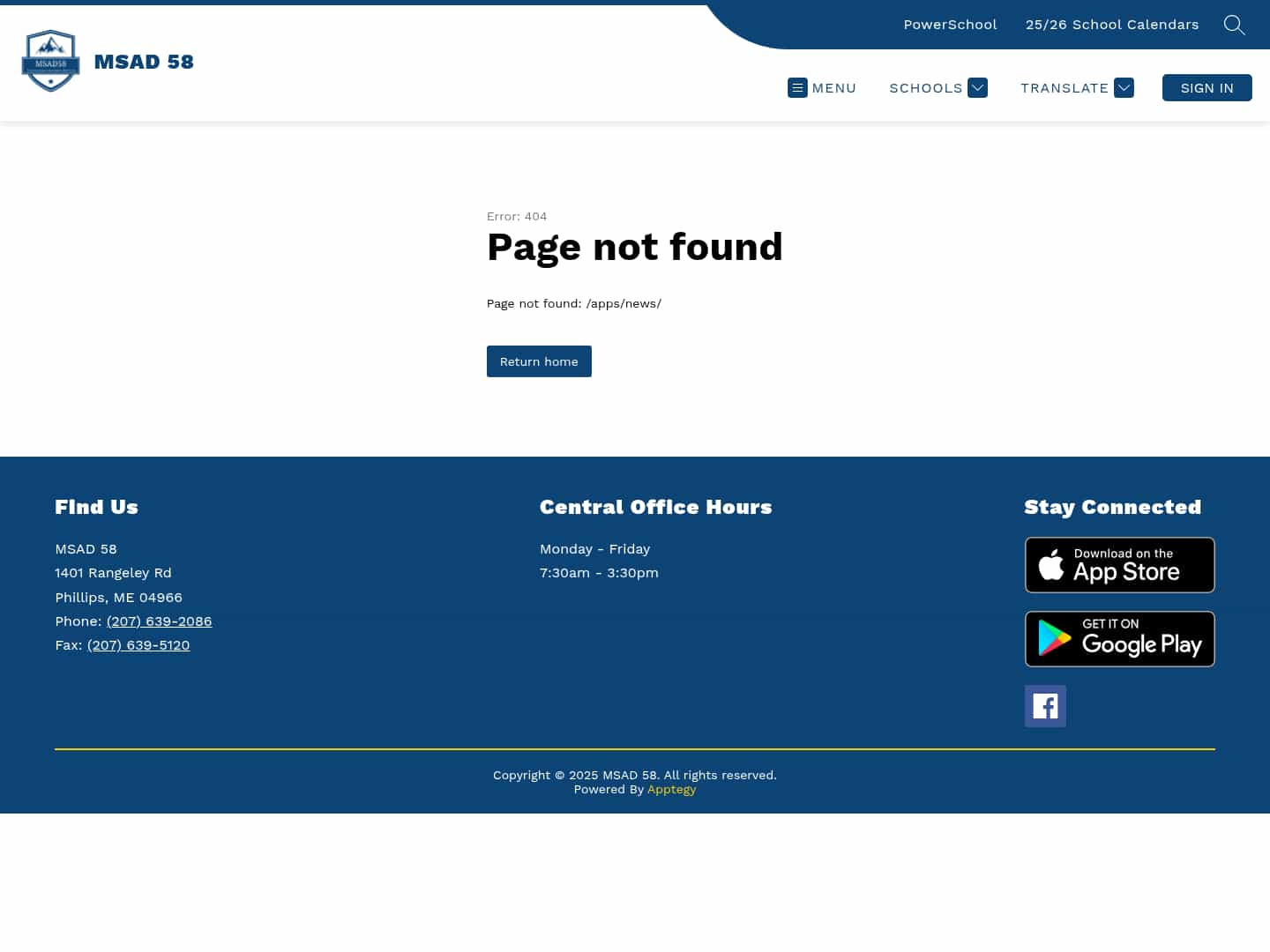Open the Facebook page icon

click(1044, 705)
